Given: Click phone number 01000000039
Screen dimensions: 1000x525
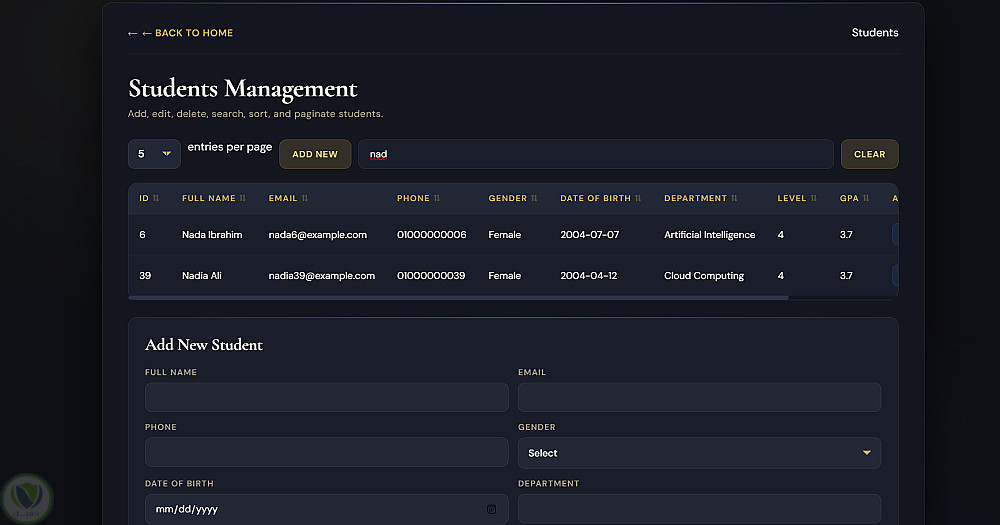Looking at the screenshot, I should pyautogui.click(x=431, y=276).
